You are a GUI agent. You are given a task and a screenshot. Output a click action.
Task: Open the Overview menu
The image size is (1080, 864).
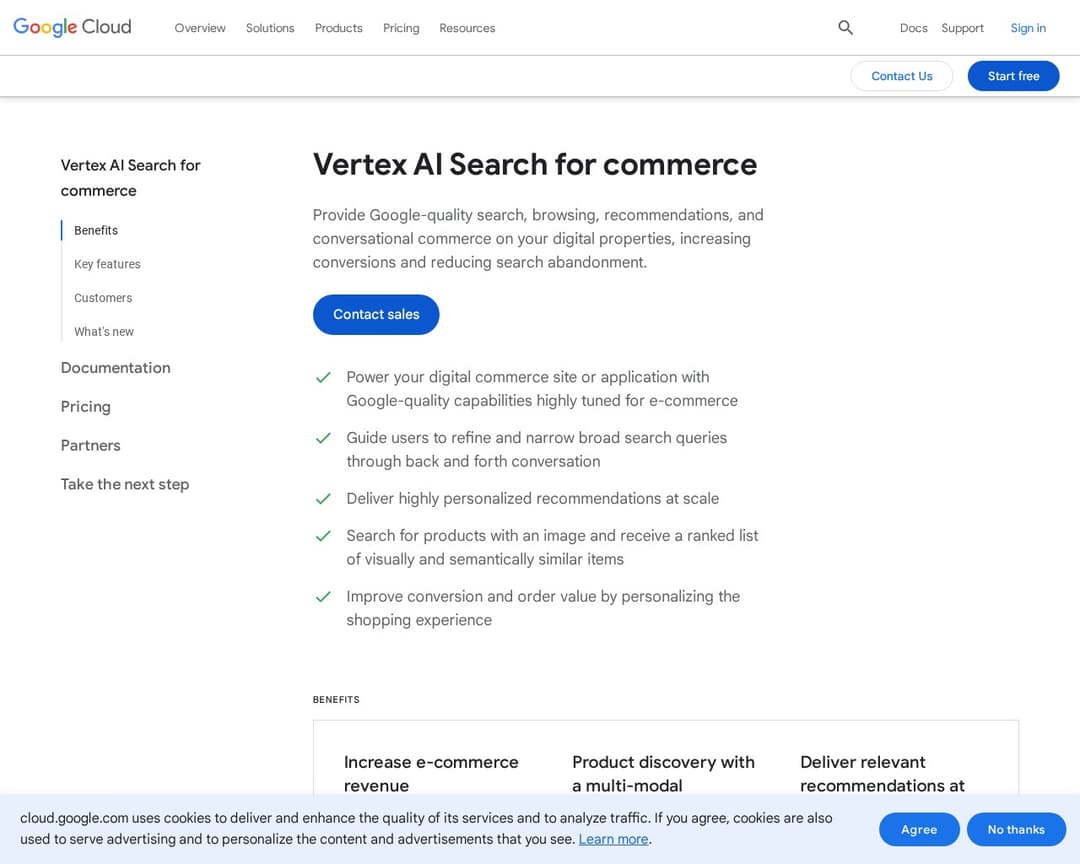[200, 28]
